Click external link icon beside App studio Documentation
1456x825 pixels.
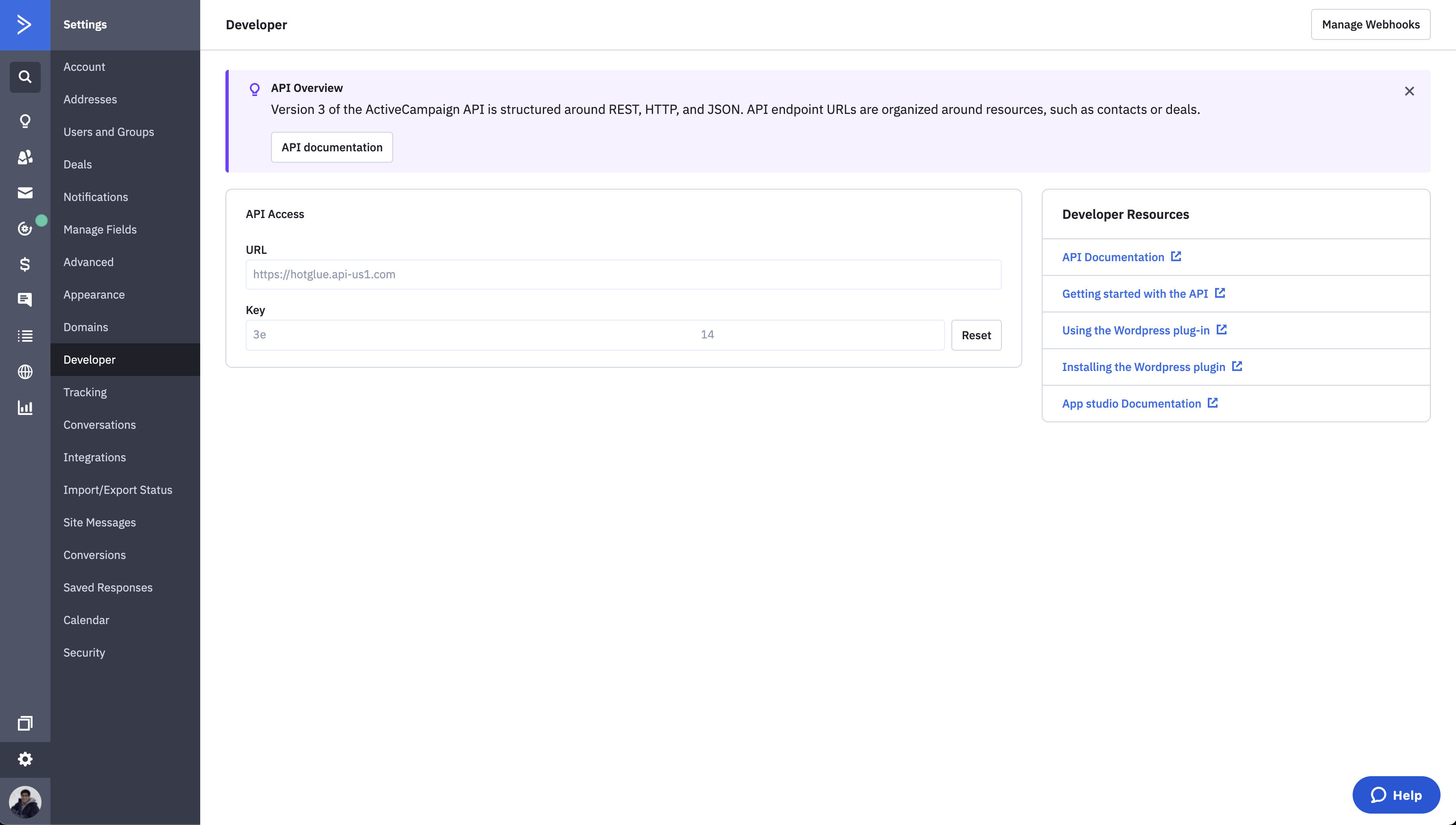click(x=1213, y=403)
